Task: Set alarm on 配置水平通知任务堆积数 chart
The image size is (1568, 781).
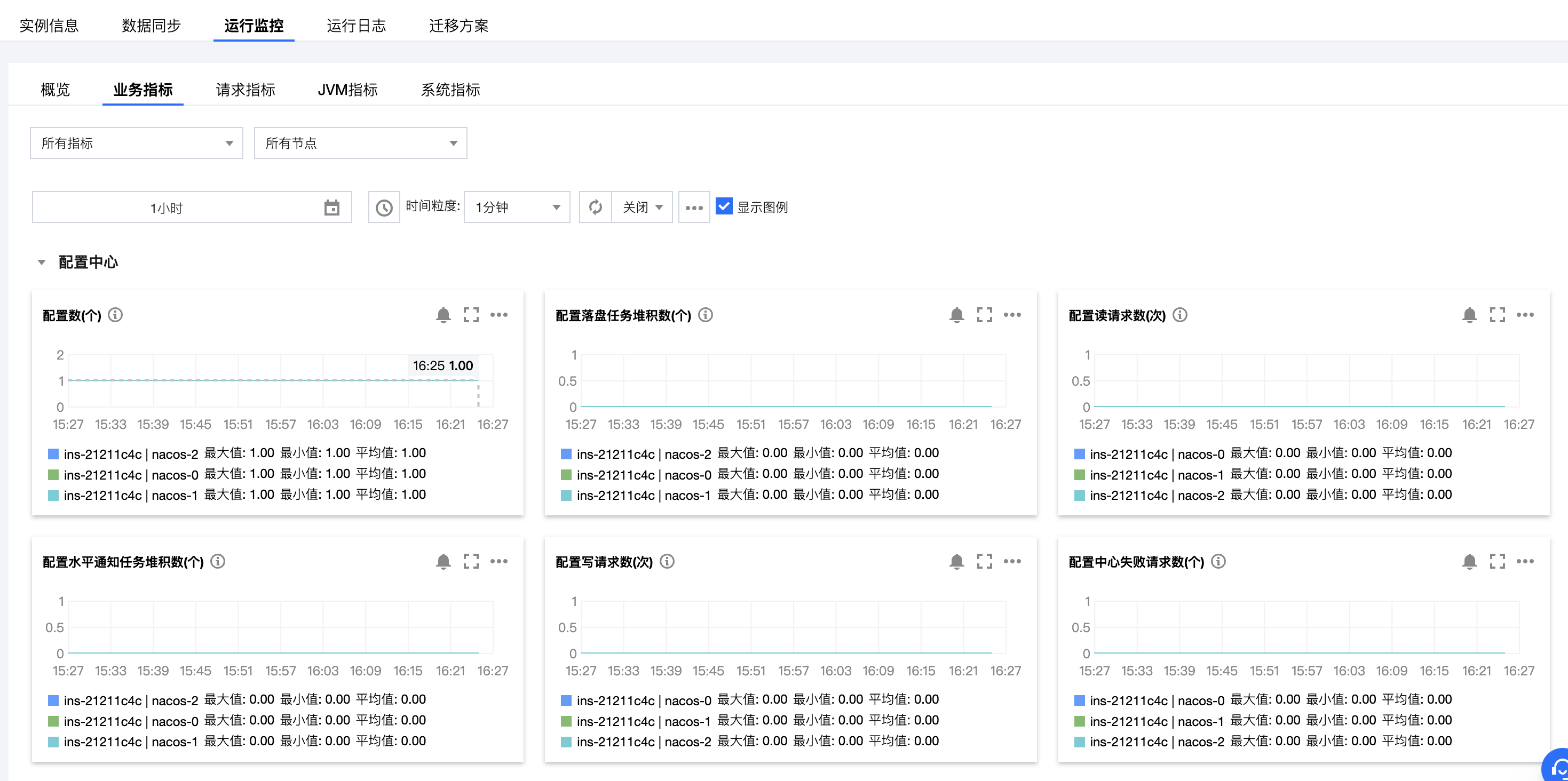Action: click(443, 561)
